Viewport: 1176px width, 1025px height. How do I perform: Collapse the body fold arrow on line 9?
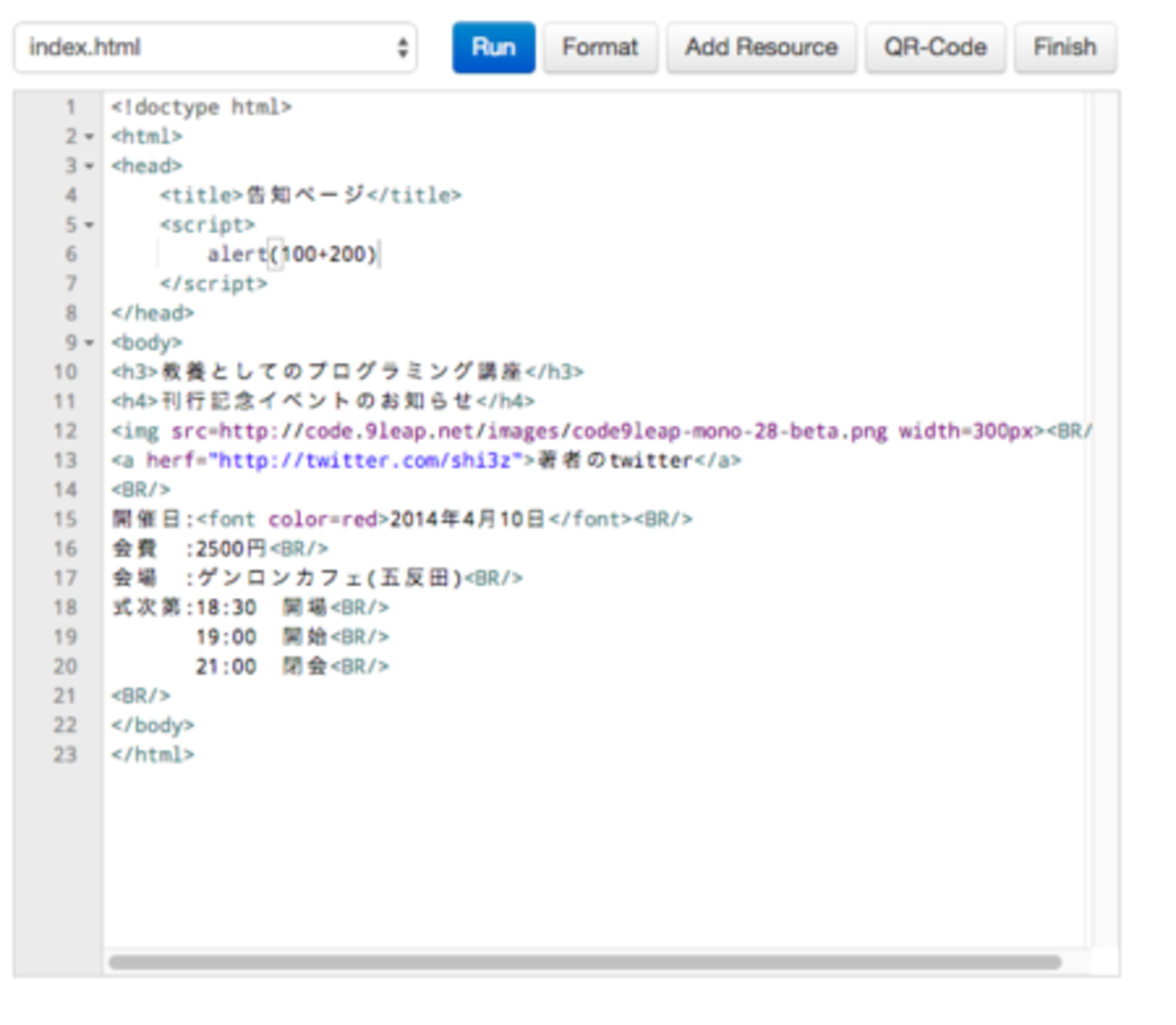[90, 343]
